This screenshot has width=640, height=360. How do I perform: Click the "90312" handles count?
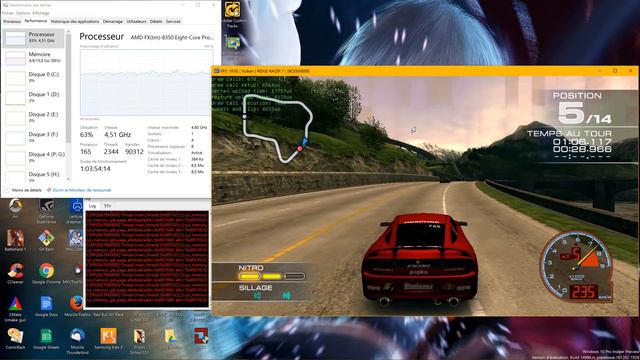click(134, 152)
